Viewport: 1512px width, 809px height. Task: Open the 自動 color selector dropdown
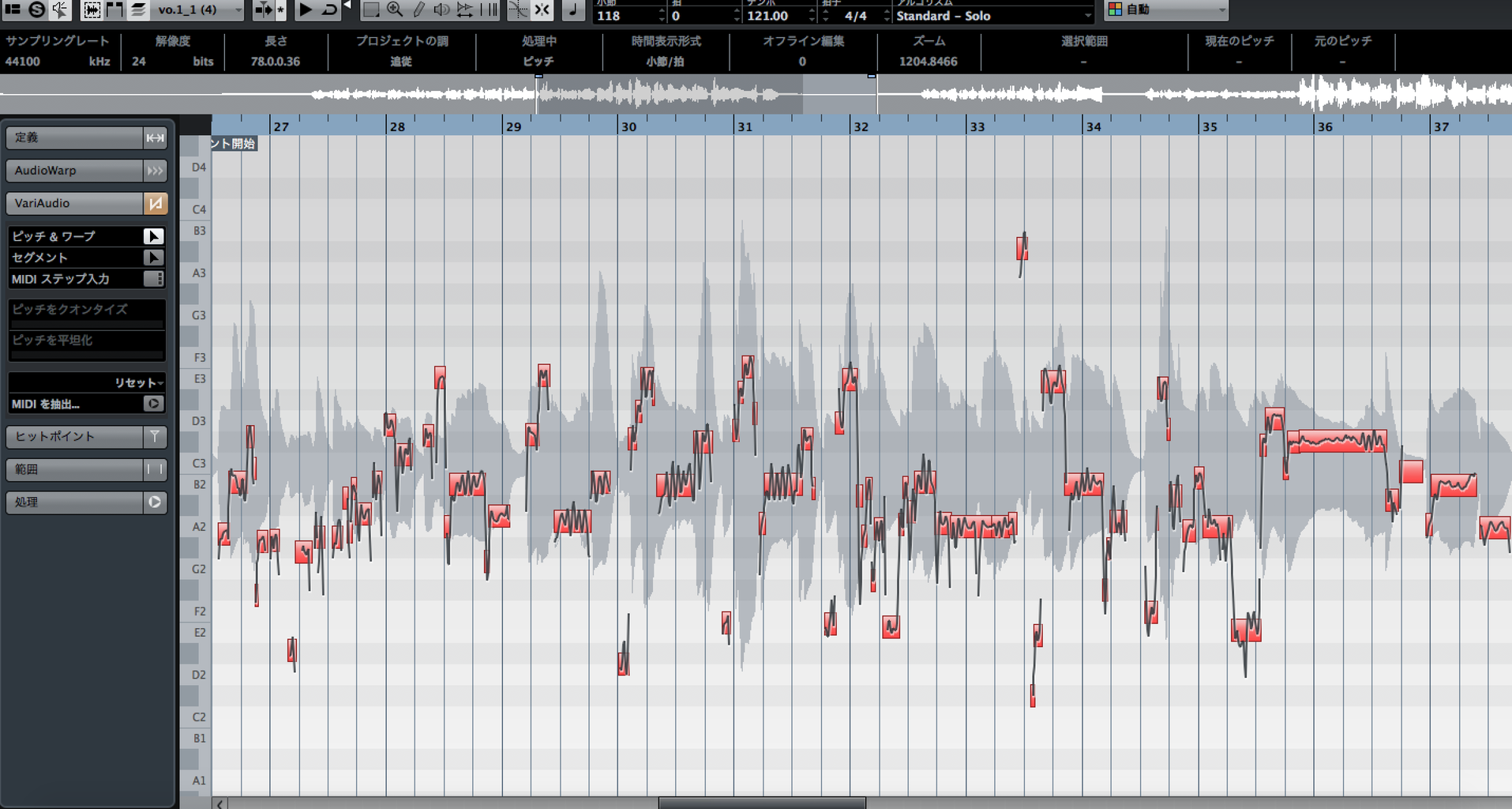pos(1167,9)
